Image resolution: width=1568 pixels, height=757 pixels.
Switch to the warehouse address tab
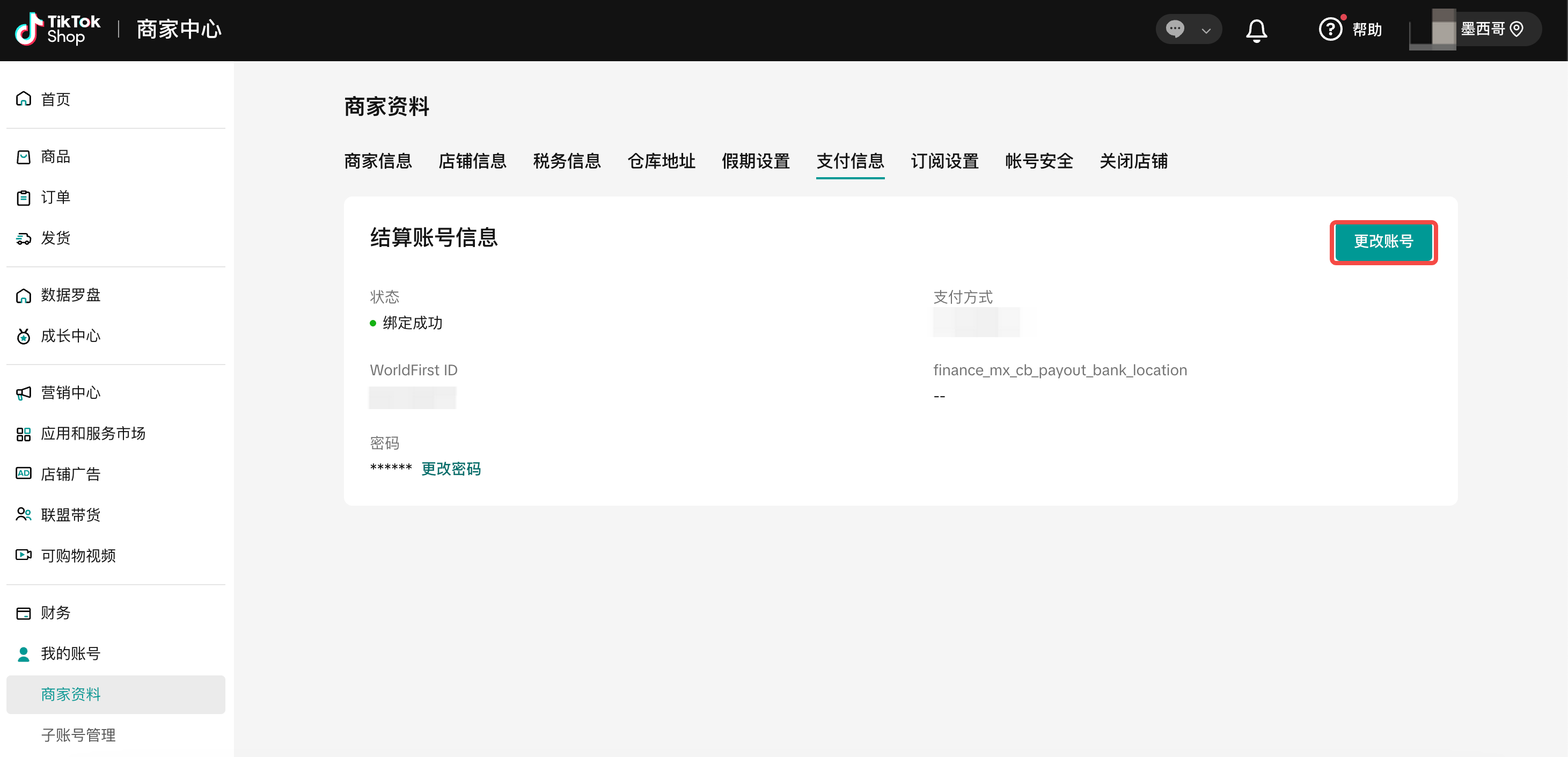click(x=661, y=162)
